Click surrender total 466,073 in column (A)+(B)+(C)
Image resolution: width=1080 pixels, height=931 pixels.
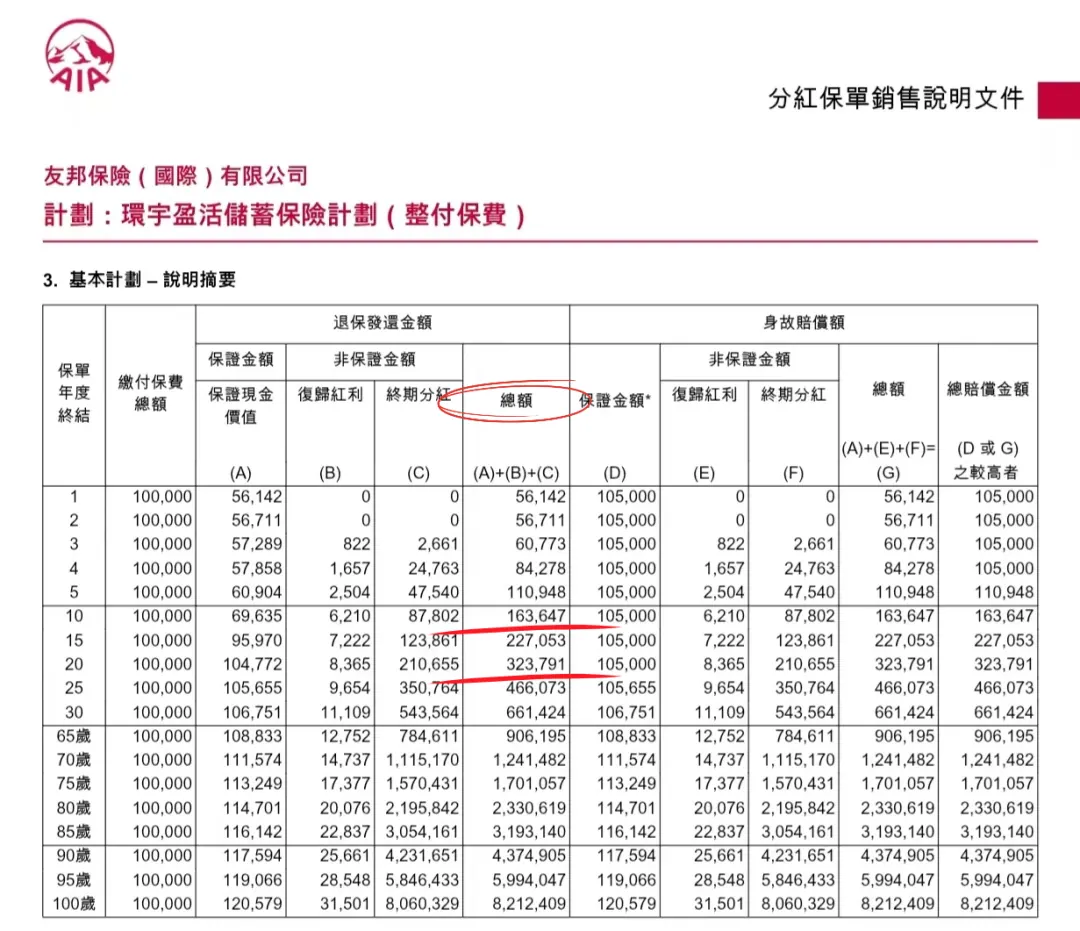coord(536,688)
